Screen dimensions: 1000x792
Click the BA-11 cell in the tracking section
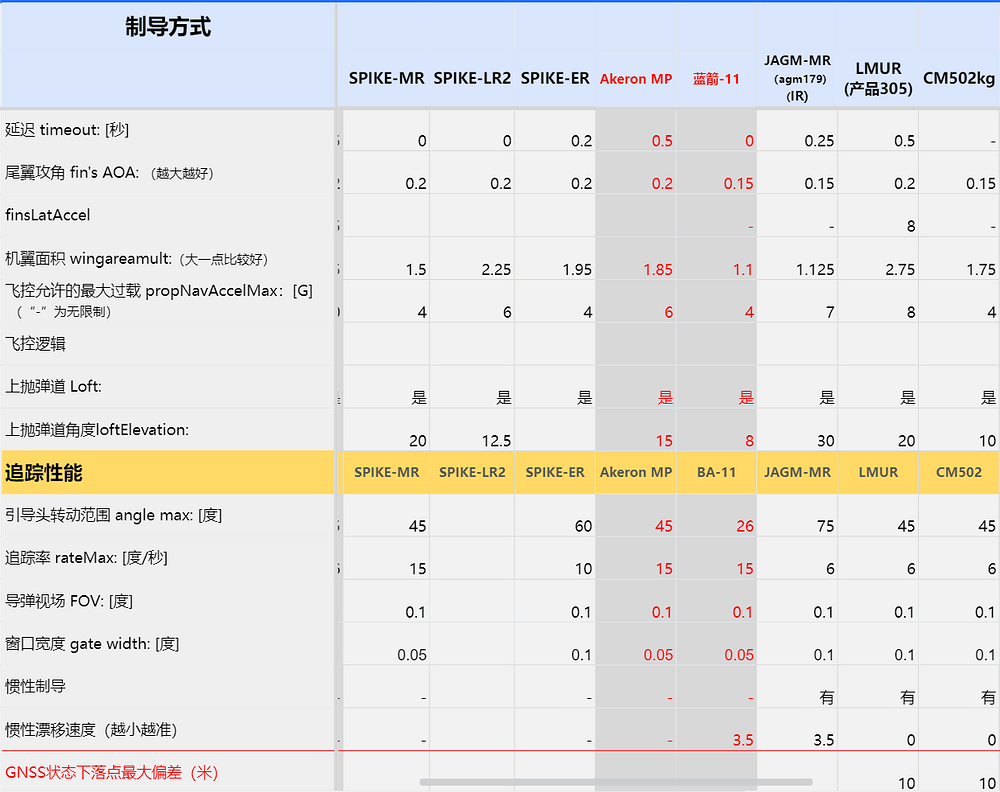click(x=716, y=471)
